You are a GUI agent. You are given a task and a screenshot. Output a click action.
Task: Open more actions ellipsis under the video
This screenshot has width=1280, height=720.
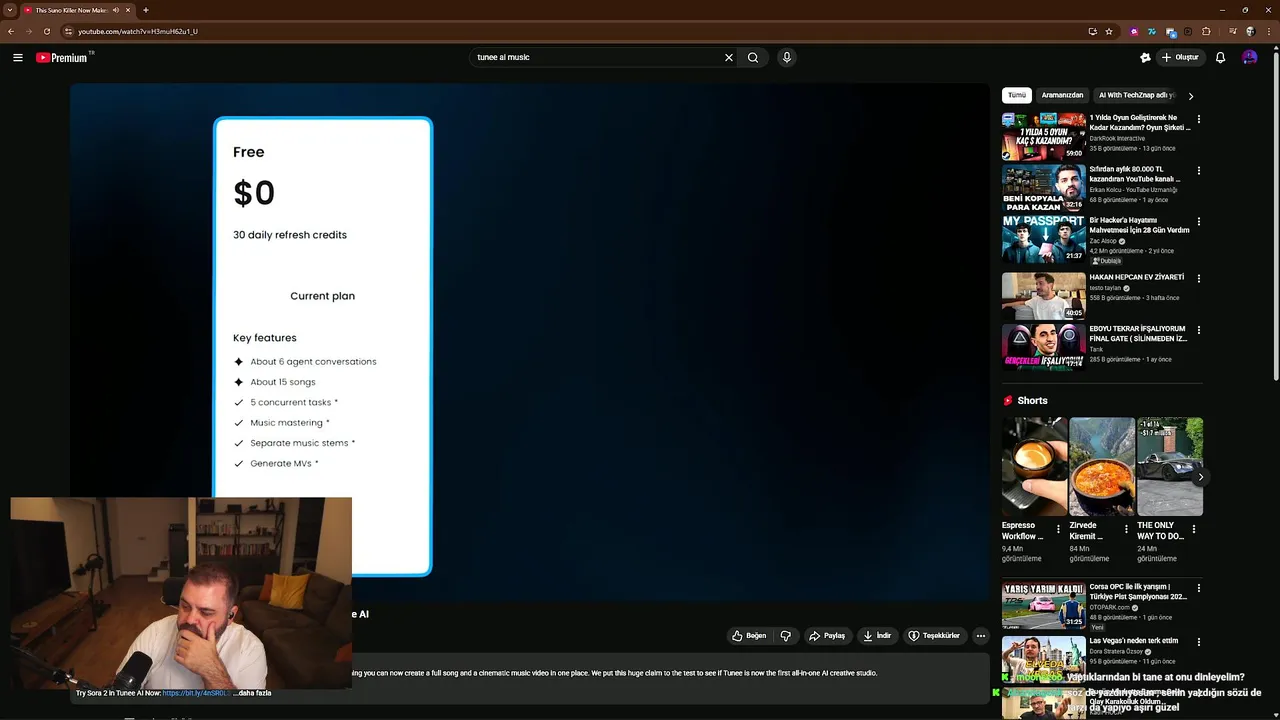pyautogui.click(x=981, y=635)
